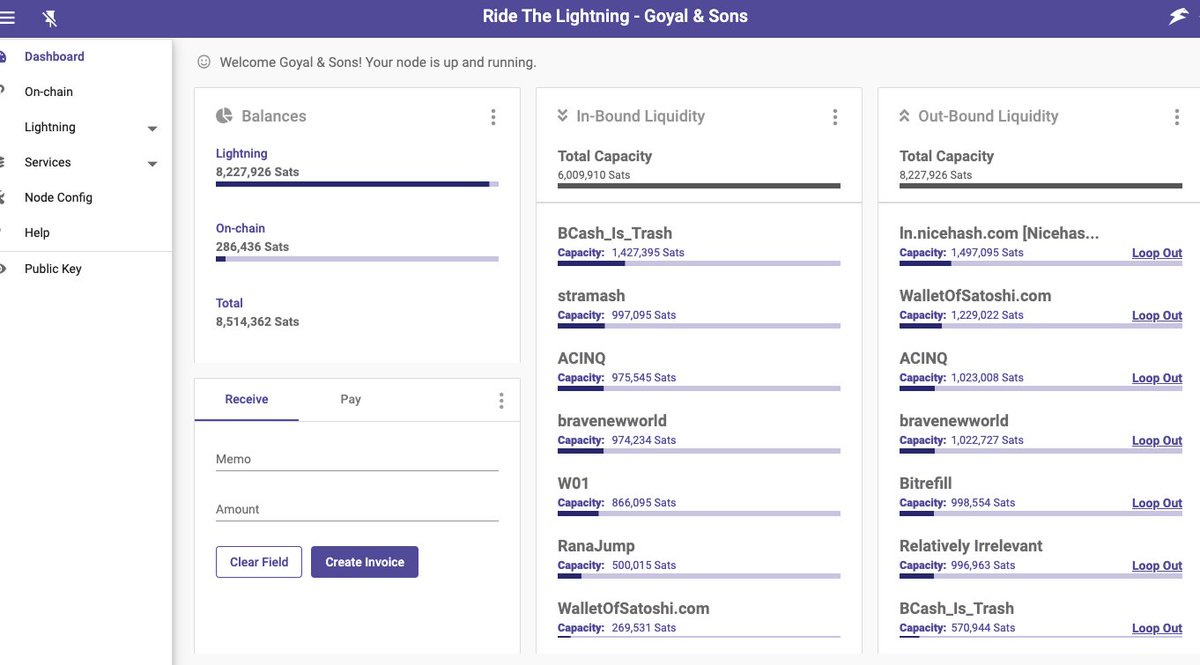Click the Memo input field
This screenshot has width=1200, height=665.
[x=357, y=459]
